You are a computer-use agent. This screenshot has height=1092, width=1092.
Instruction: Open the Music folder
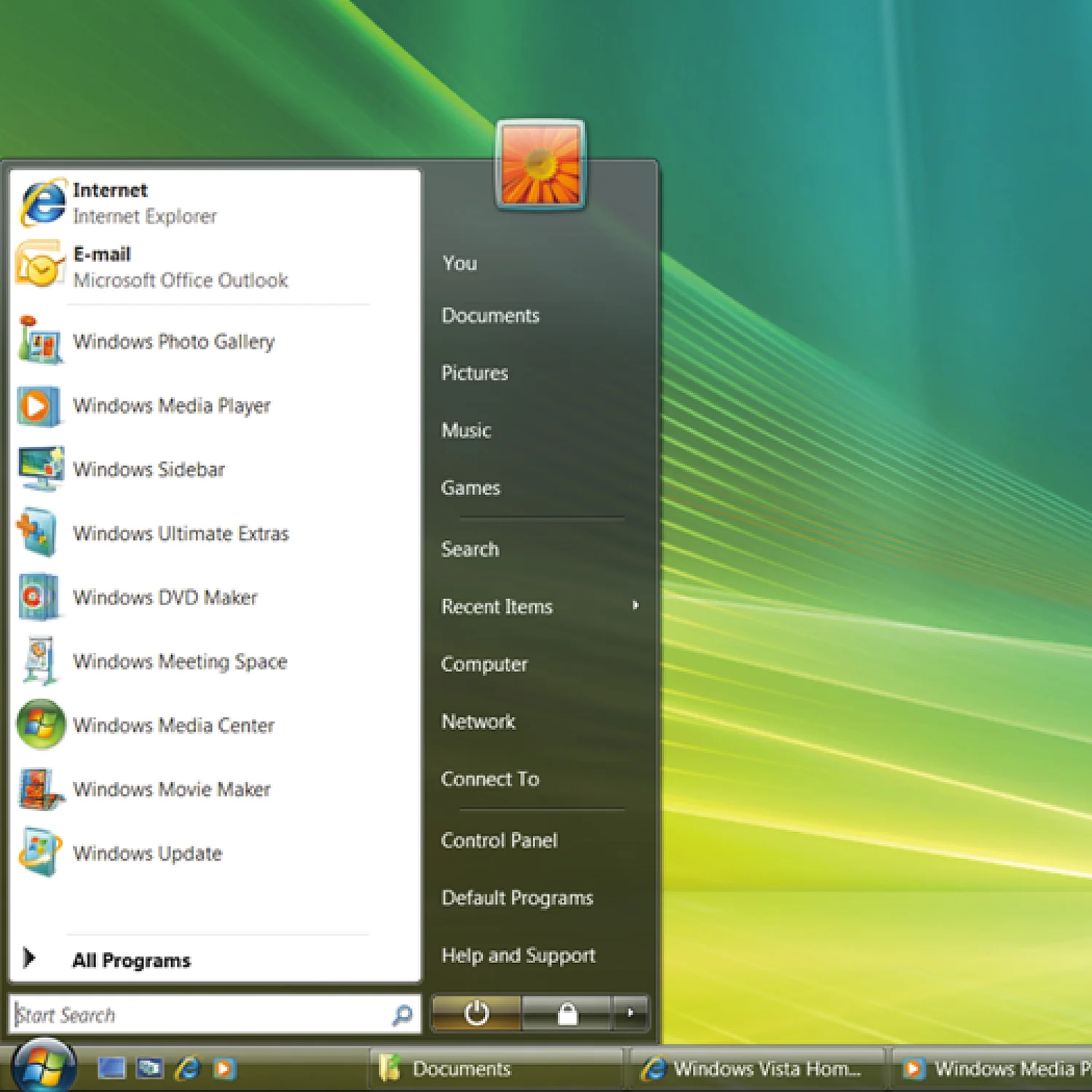[x=466, y=430]
